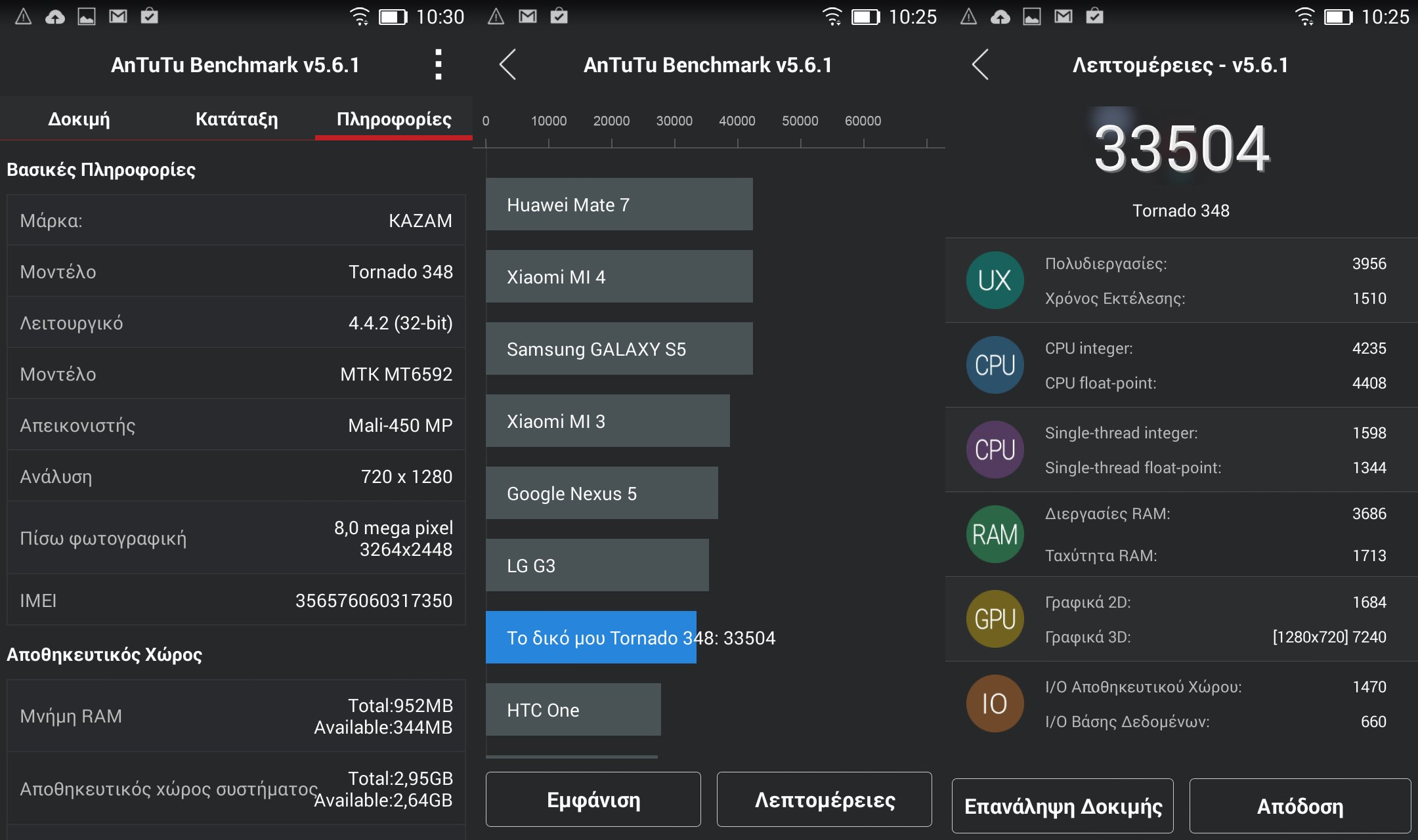Tap the CPU float-point score 4408
The height and width of the screenshot is (840, 1418).
tap(1369, 383)
